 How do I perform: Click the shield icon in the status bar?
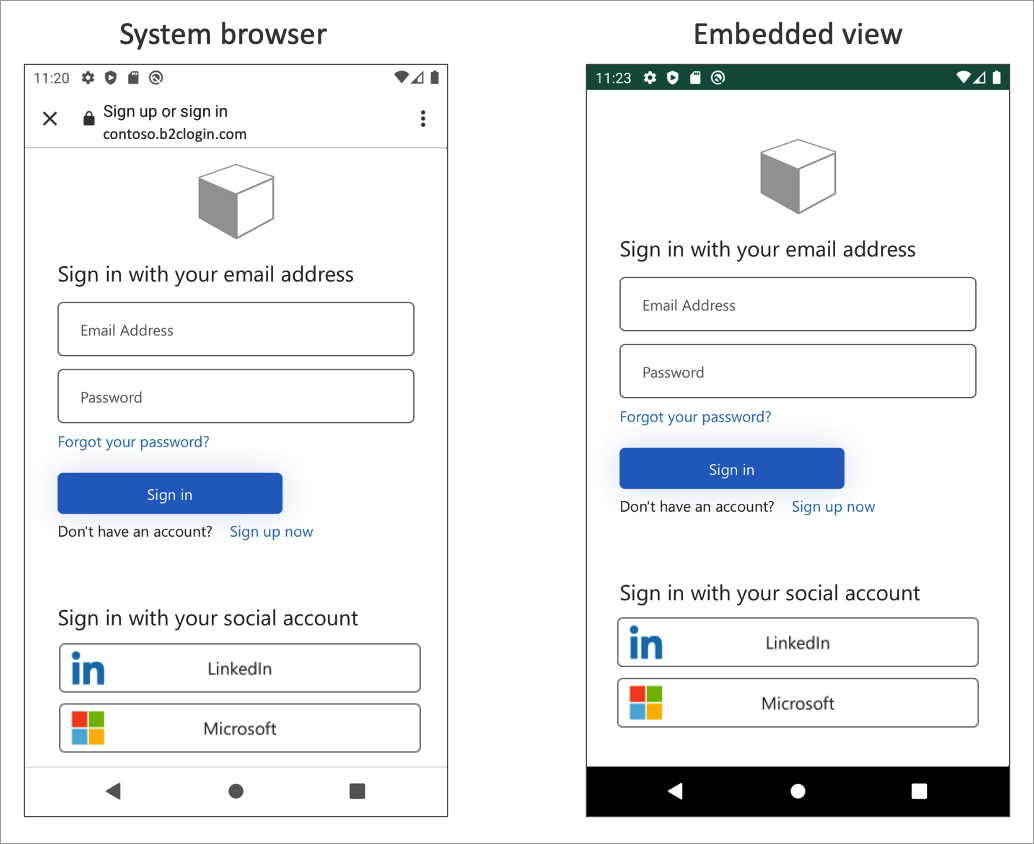[110, 77]
